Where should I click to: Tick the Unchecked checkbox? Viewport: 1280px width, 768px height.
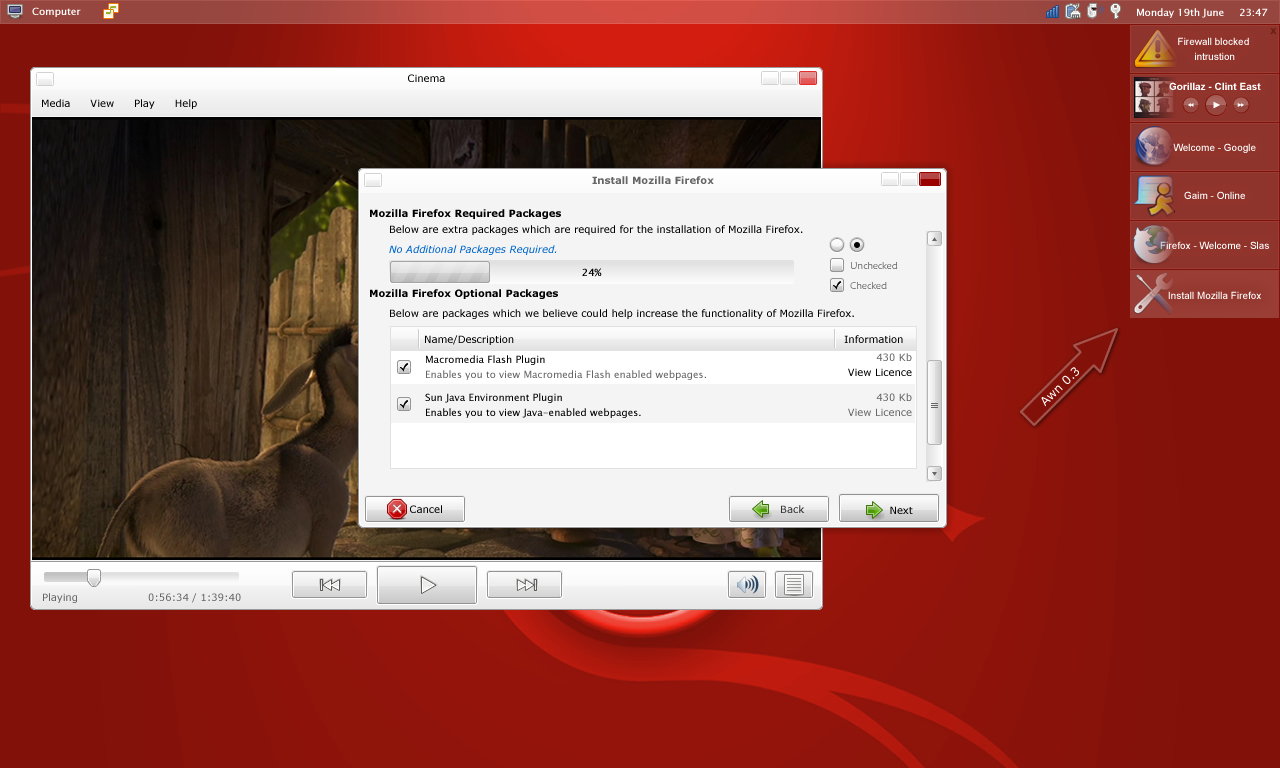coord(837,265)
